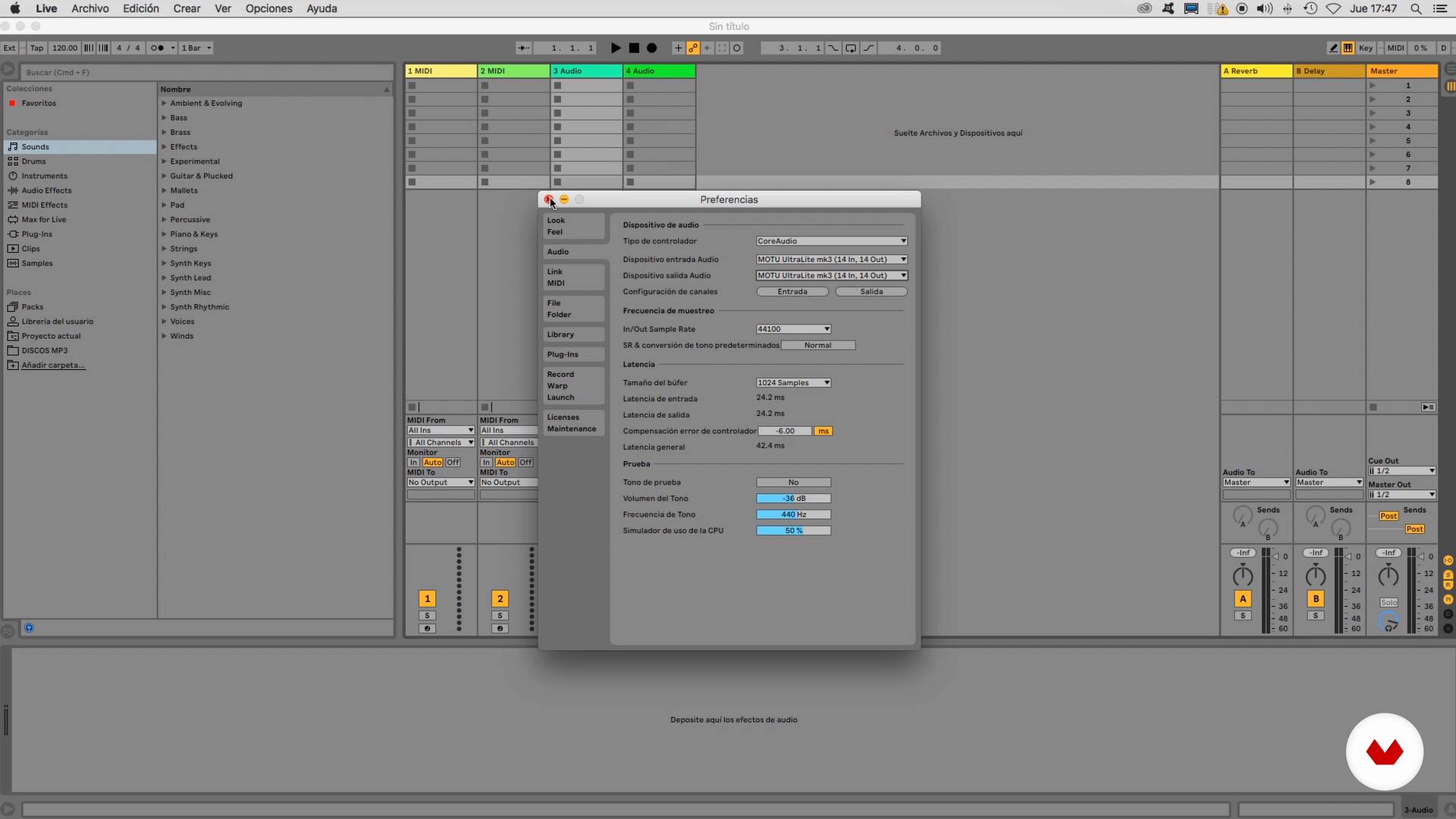Enable MIDI Map Mode switch
Viewport: 1456px width, 819px height.
1395,48
